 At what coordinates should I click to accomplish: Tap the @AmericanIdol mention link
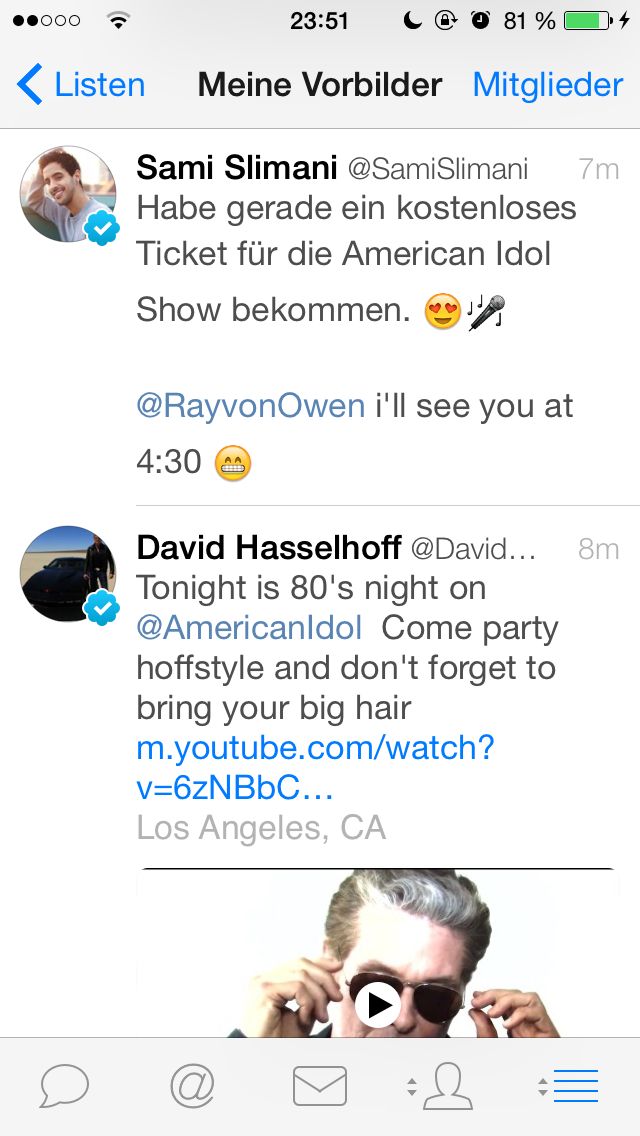point(248,628)
